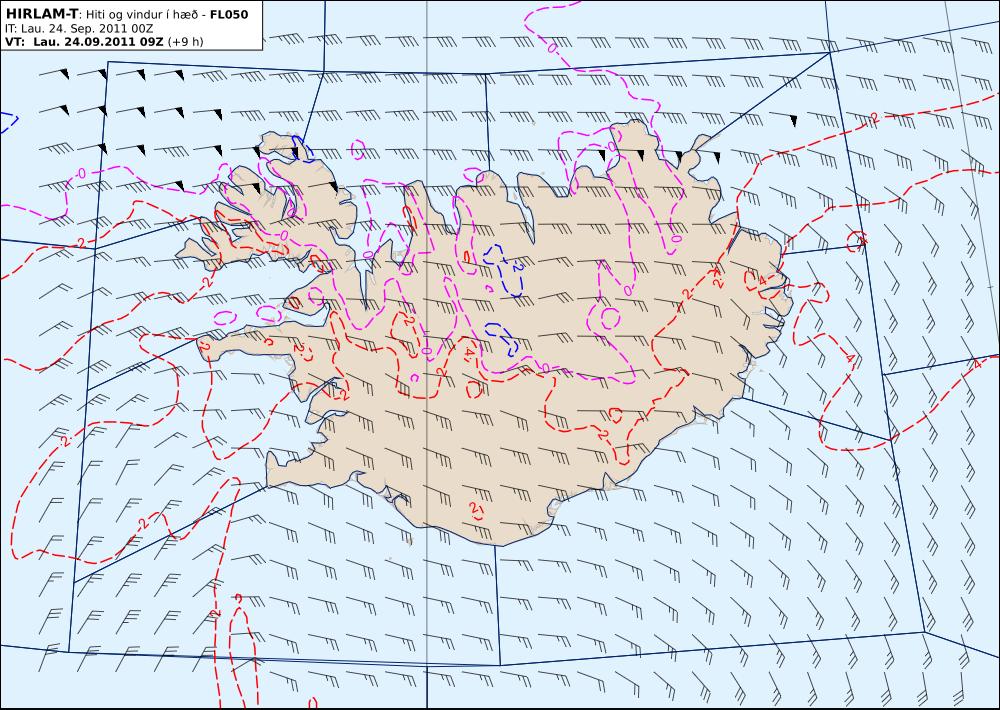This screenshot has height=710, width=1000.
Task: Click the FL050 flight level label
Action: (229, 14)
